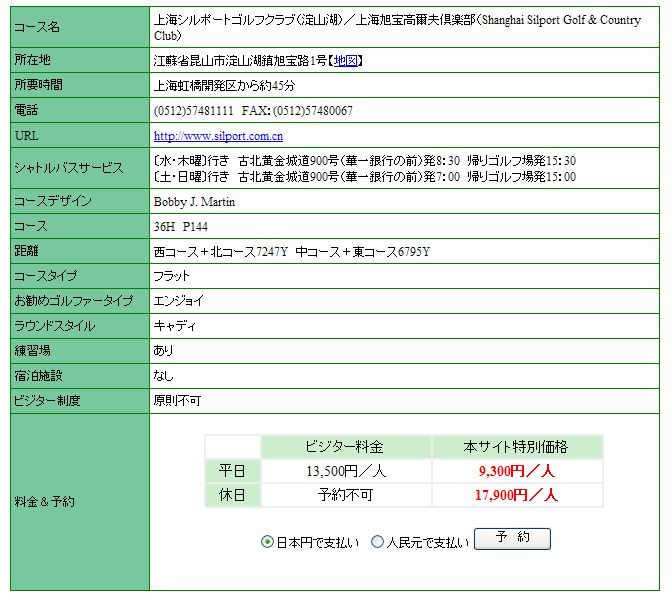Click the distance text 西コース＋北コース7247Y
Image resolution: width=672 pixels, height=600 pixels.
pyautogui.click(x=221, y=252)
